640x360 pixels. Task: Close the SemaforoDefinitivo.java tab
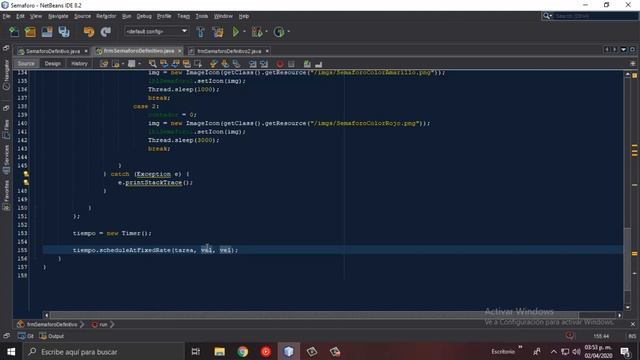86,51
